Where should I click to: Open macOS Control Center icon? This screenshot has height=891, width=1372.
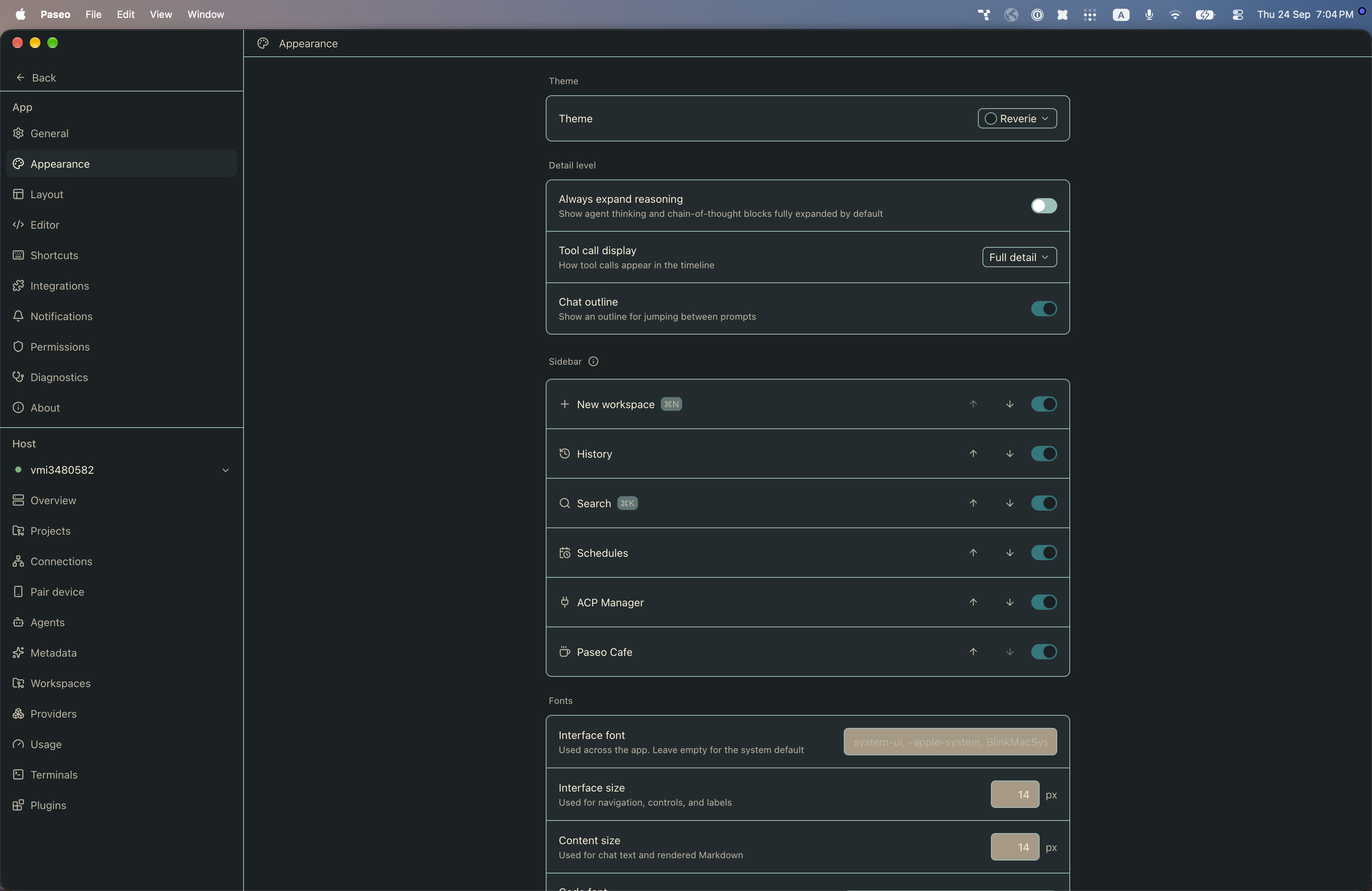point(1237,14)
